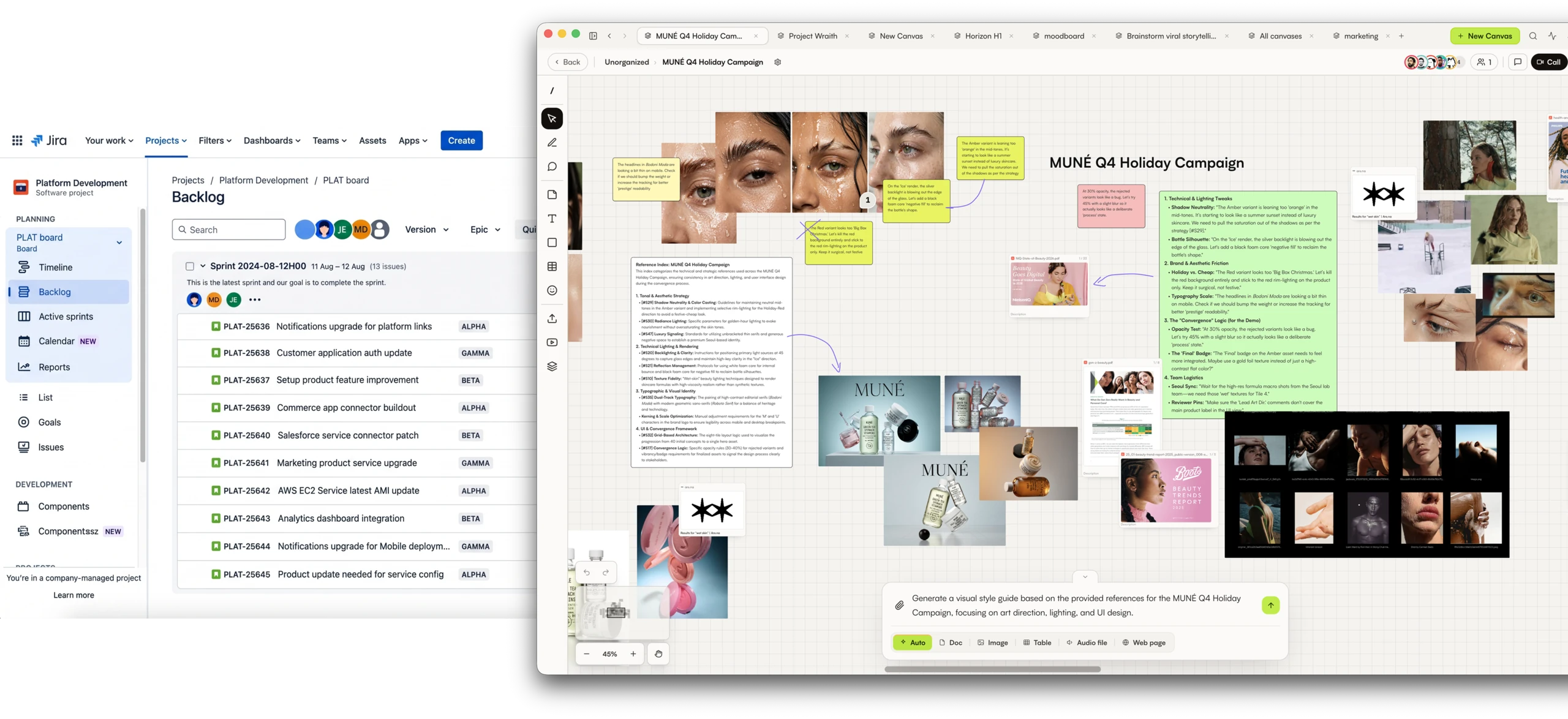Redo the last canvas action
Viewport: 1568px width, 719px height.
pyautogui.click(x=606, y=572)
